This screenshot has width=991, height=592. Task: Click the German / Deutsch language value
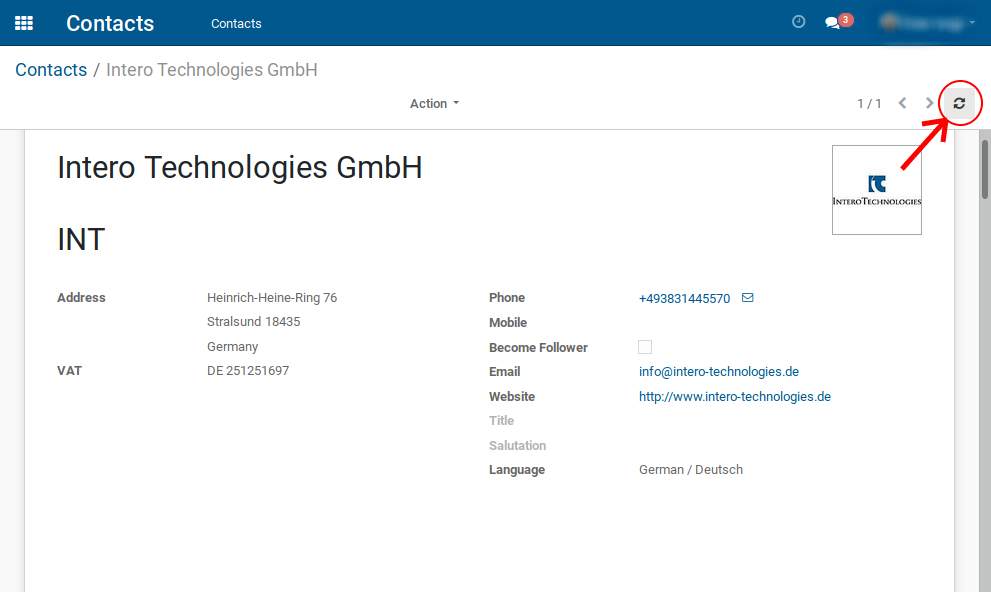pos(691,469)
